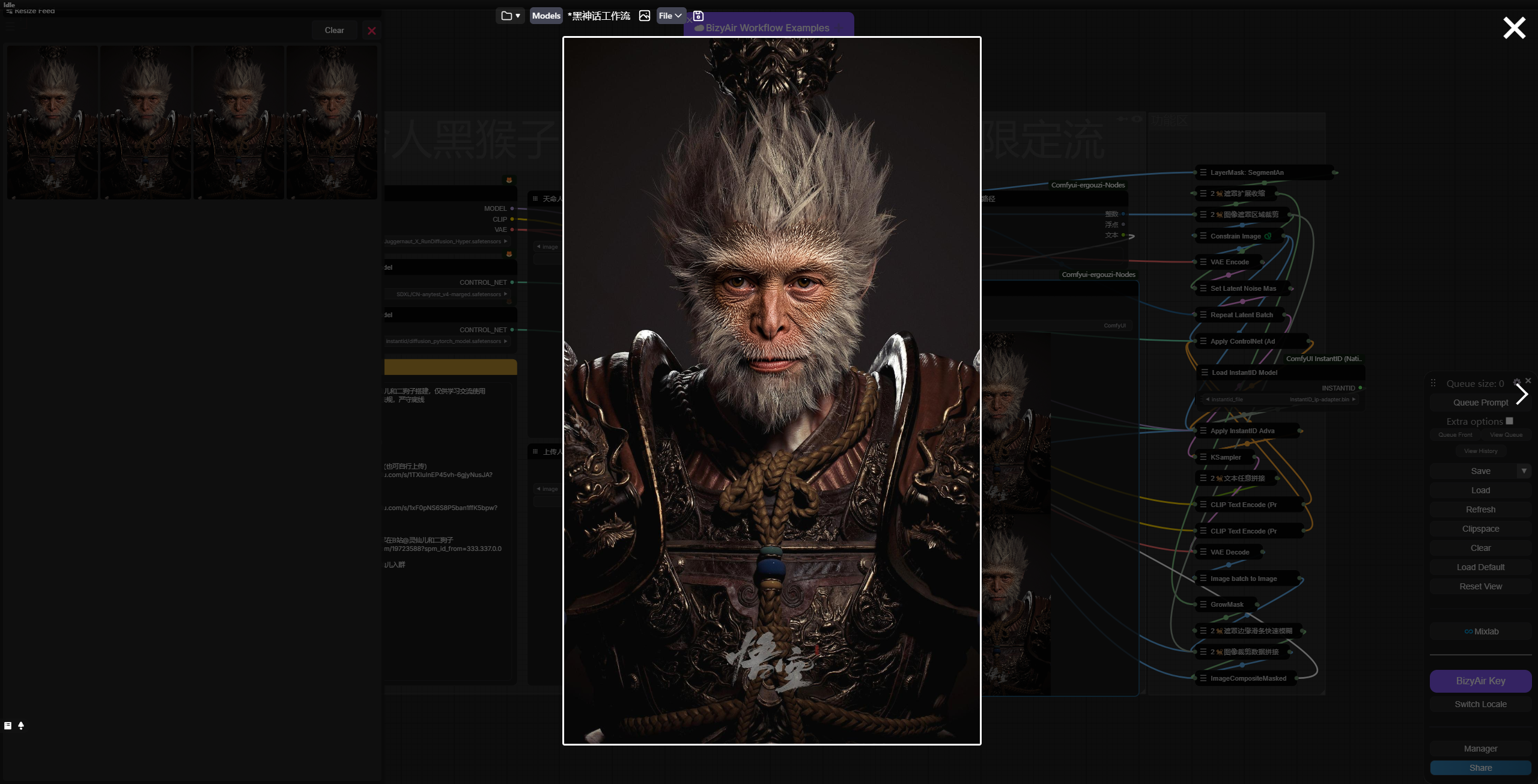Open View History
The height and width of the screenshot is (784, 1538).
click(1480, 451)
